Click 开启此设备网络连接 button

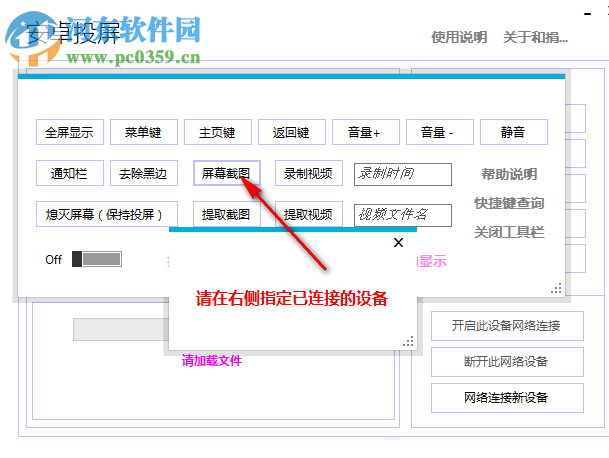pos(507,326)
